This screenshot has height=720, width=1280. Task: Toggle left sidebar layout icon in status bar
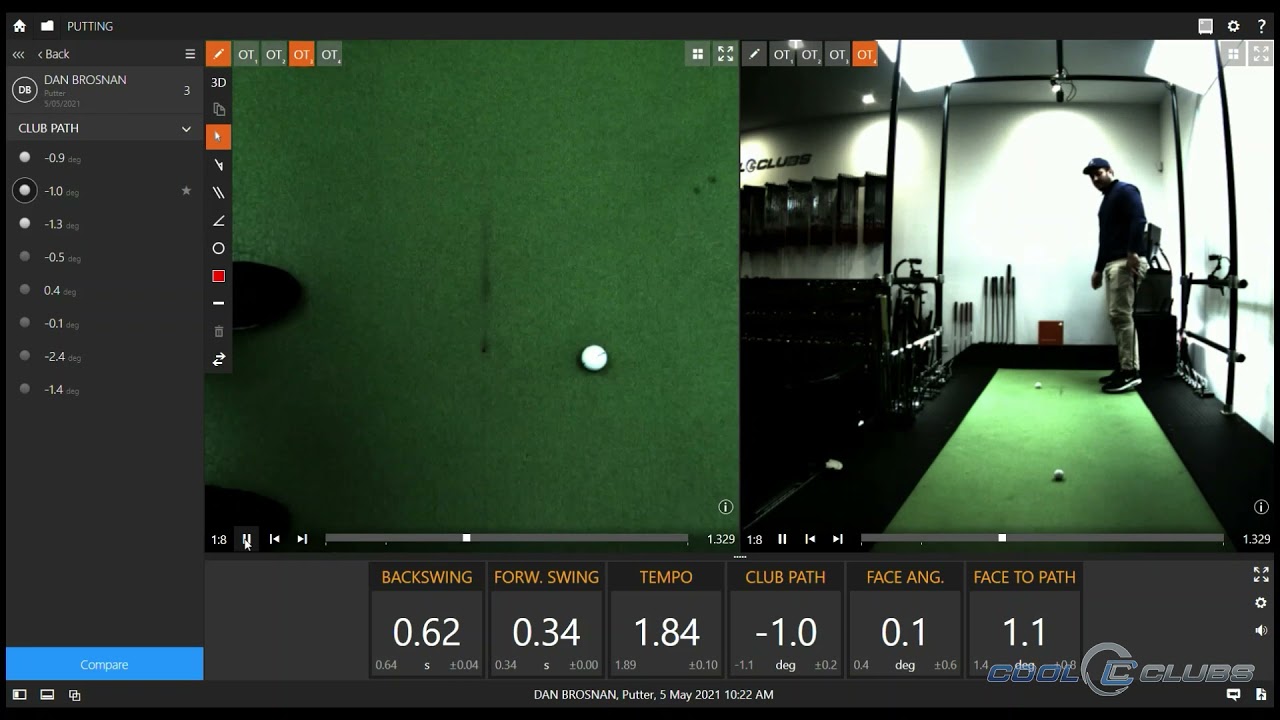click(x=19, y=694)
